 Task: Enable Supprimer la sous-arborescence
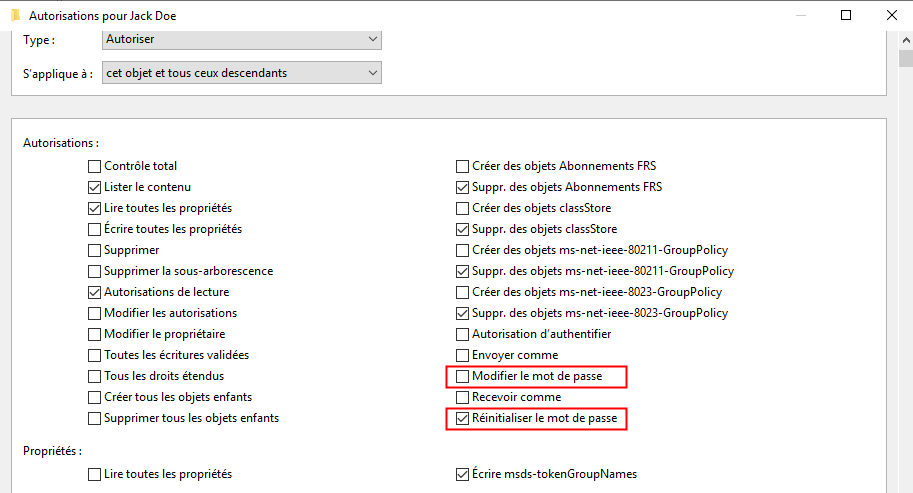[x=94, y=271]
